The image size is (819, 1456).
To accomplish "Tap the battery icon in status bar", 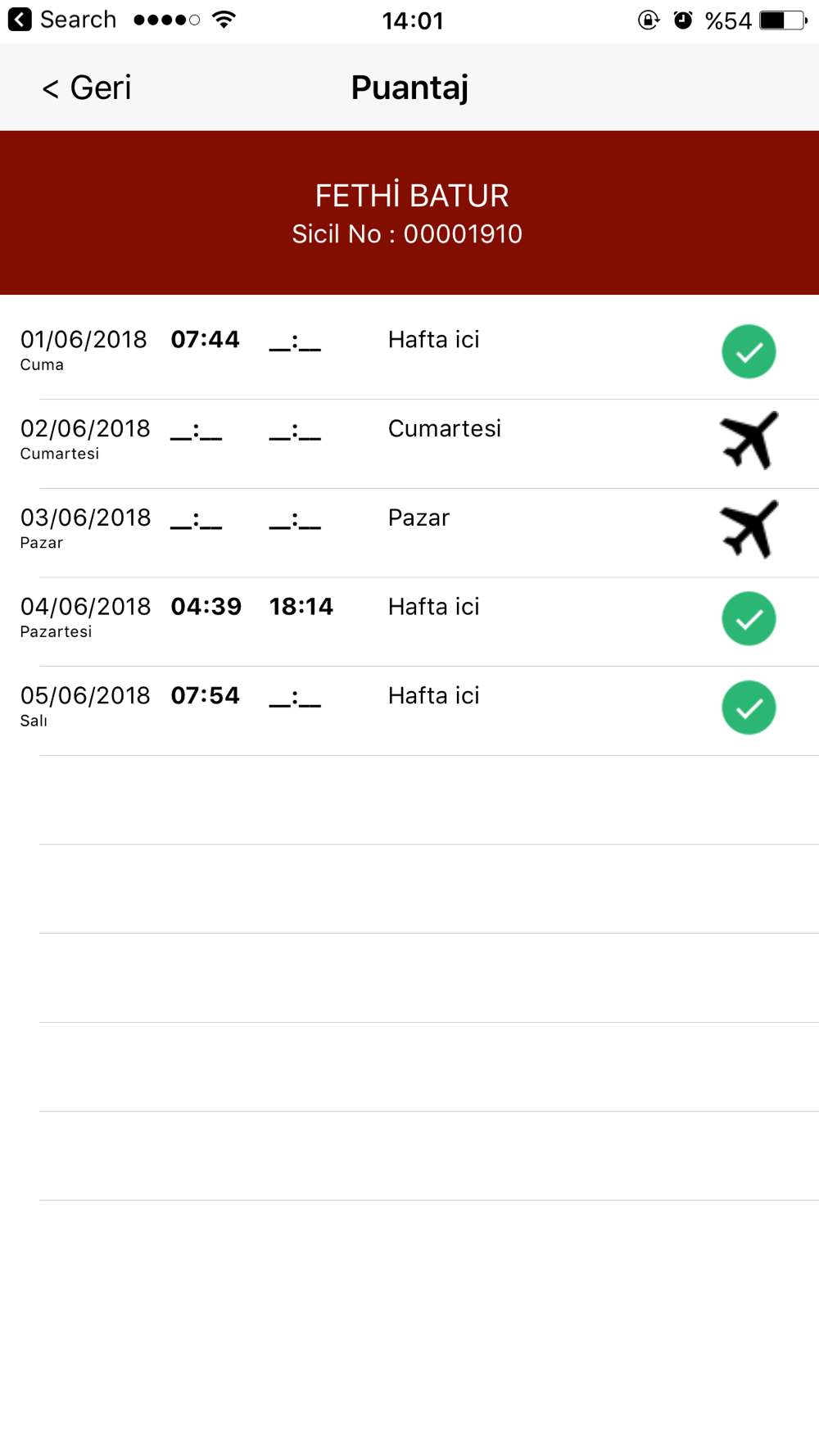I will coord(782,20).
